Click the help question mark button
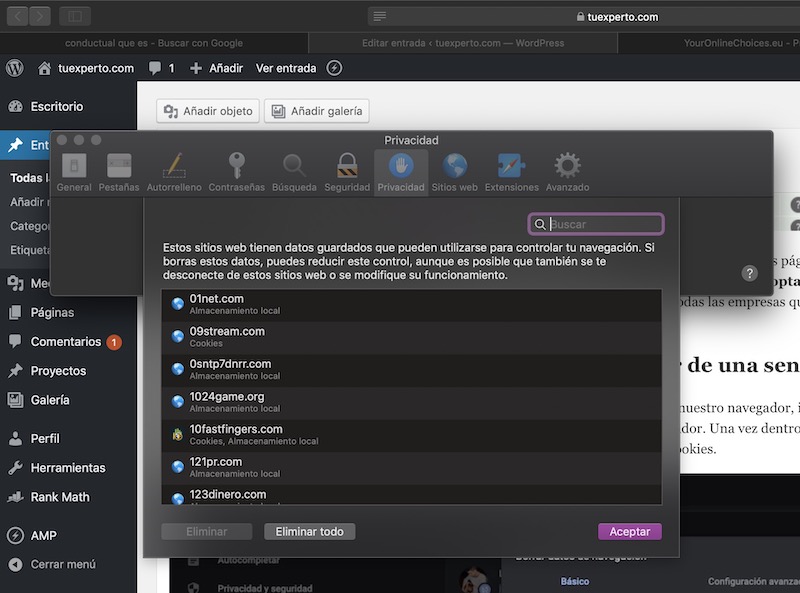 [x=749, y=273]
